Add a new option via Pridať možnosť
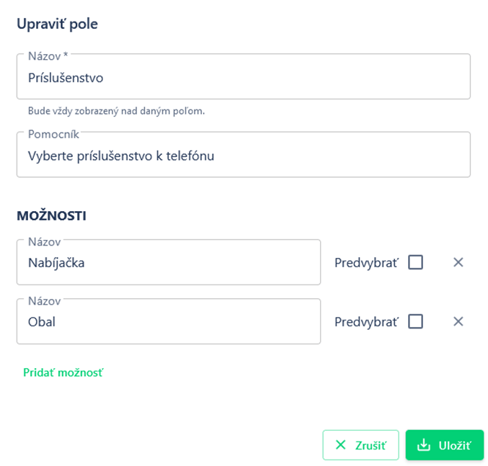The height and width of the screenshot is (466, 488). [x=63, y=372]
